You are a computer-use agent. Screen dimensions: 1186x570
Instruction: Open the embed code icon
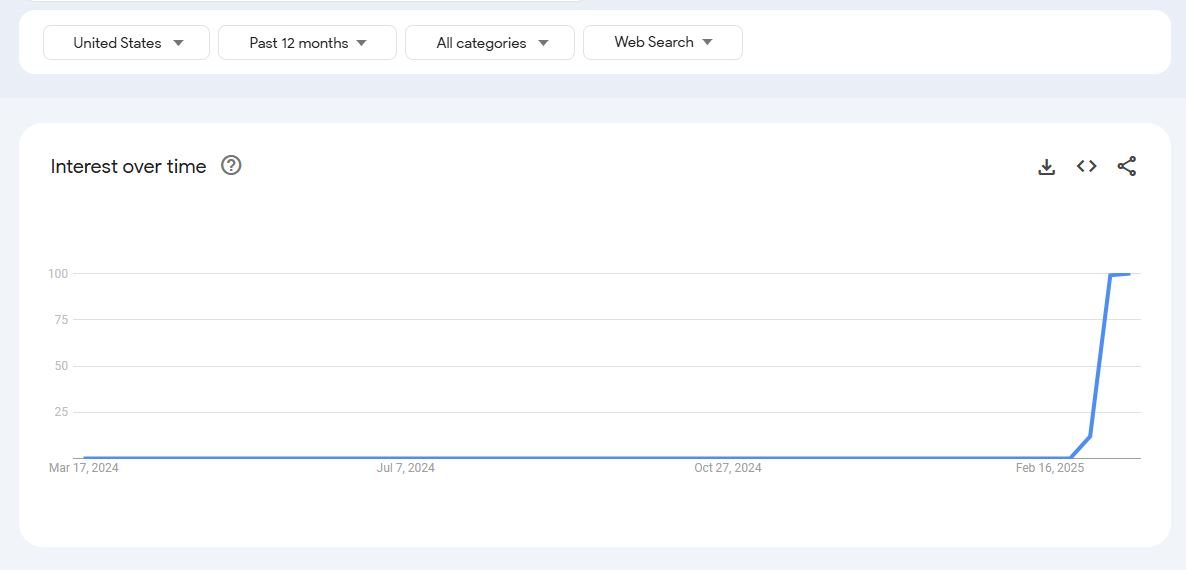pos(1087,166)
